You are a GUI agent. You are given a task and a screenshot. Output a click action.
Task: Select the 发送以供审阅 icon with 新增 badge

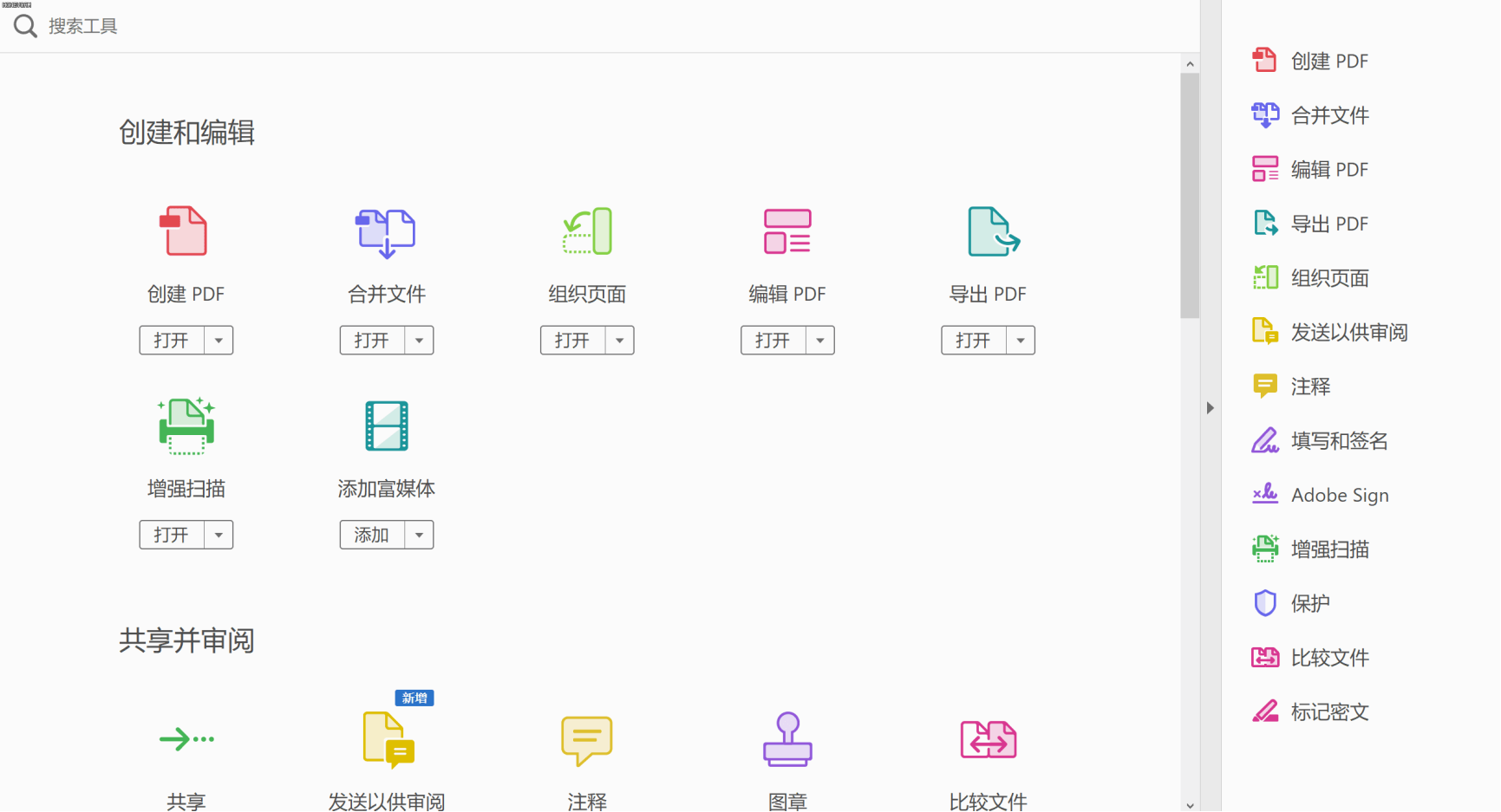point(388,739)
